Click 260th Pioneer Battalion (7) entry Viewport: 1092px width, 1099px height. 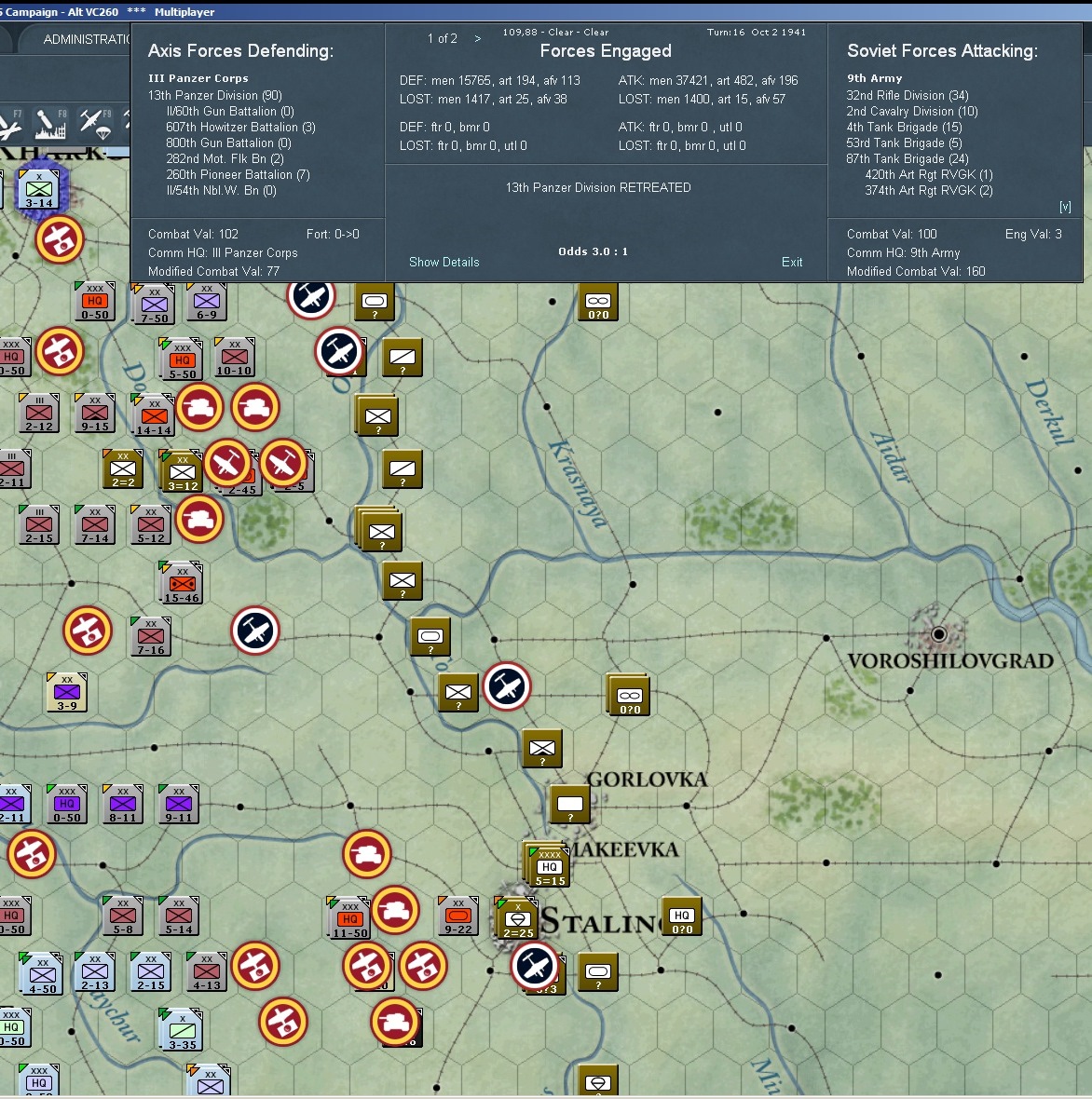click(x=238, y=174)
